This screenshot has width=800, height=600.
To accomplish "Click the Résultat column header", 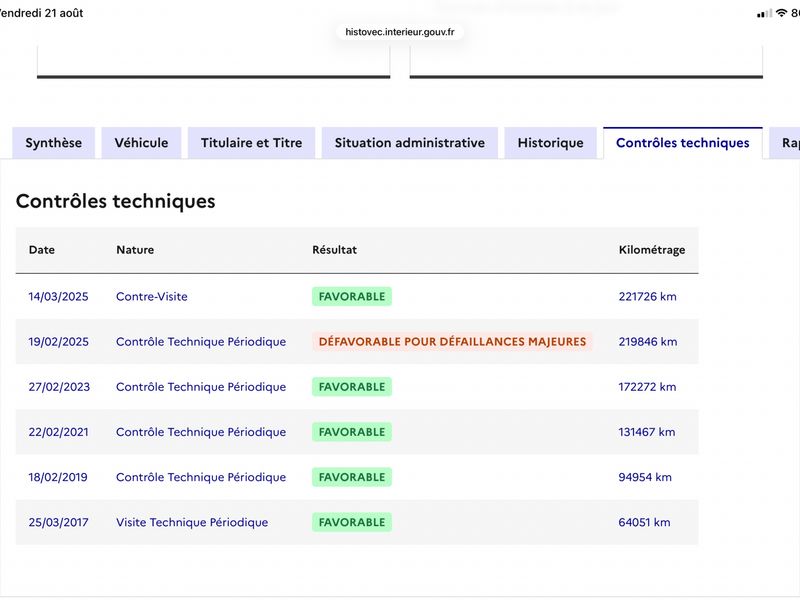I will click(x=335, y=249).
